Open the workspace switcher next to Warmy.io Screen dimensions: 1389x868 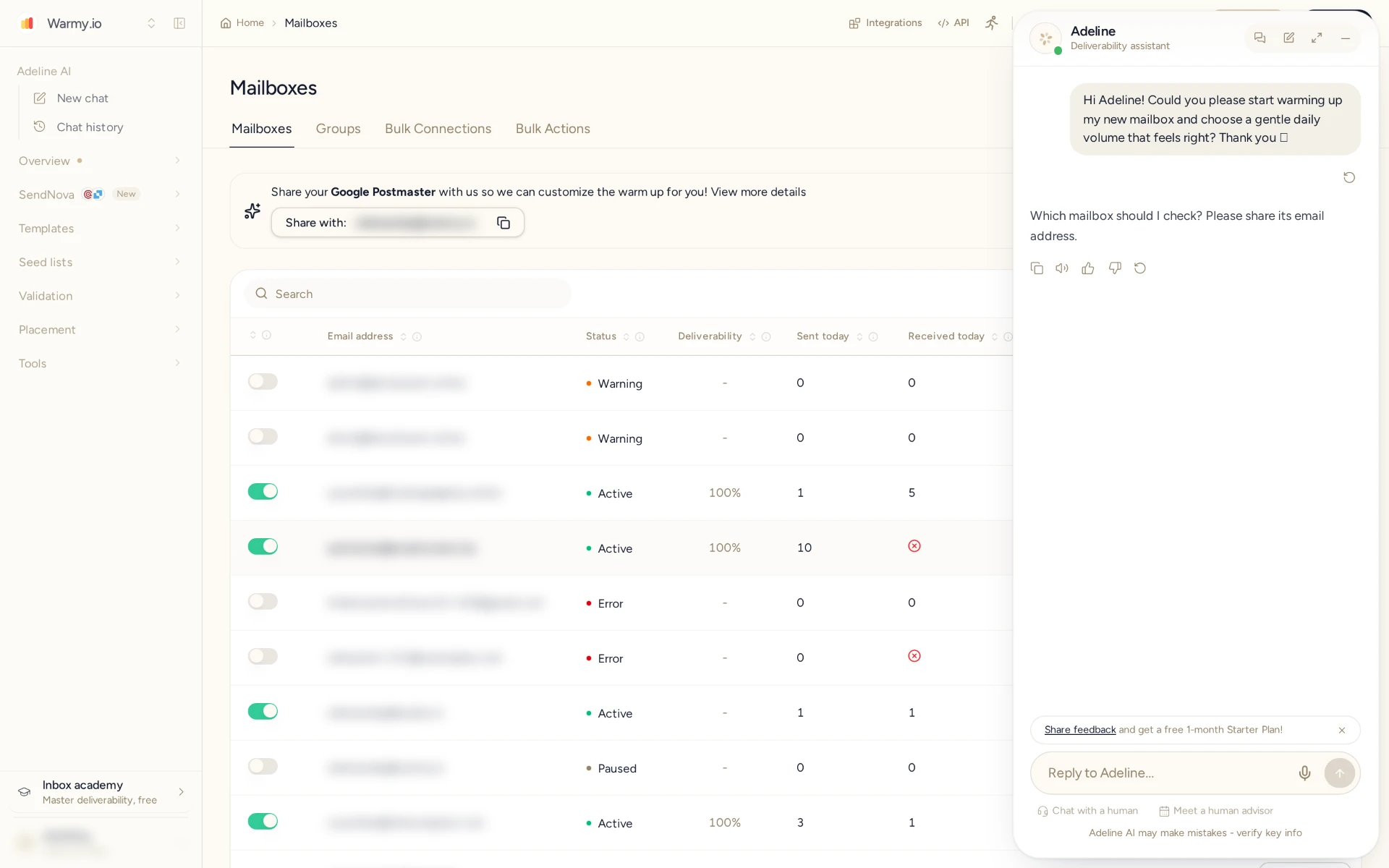tap(151, 23)
